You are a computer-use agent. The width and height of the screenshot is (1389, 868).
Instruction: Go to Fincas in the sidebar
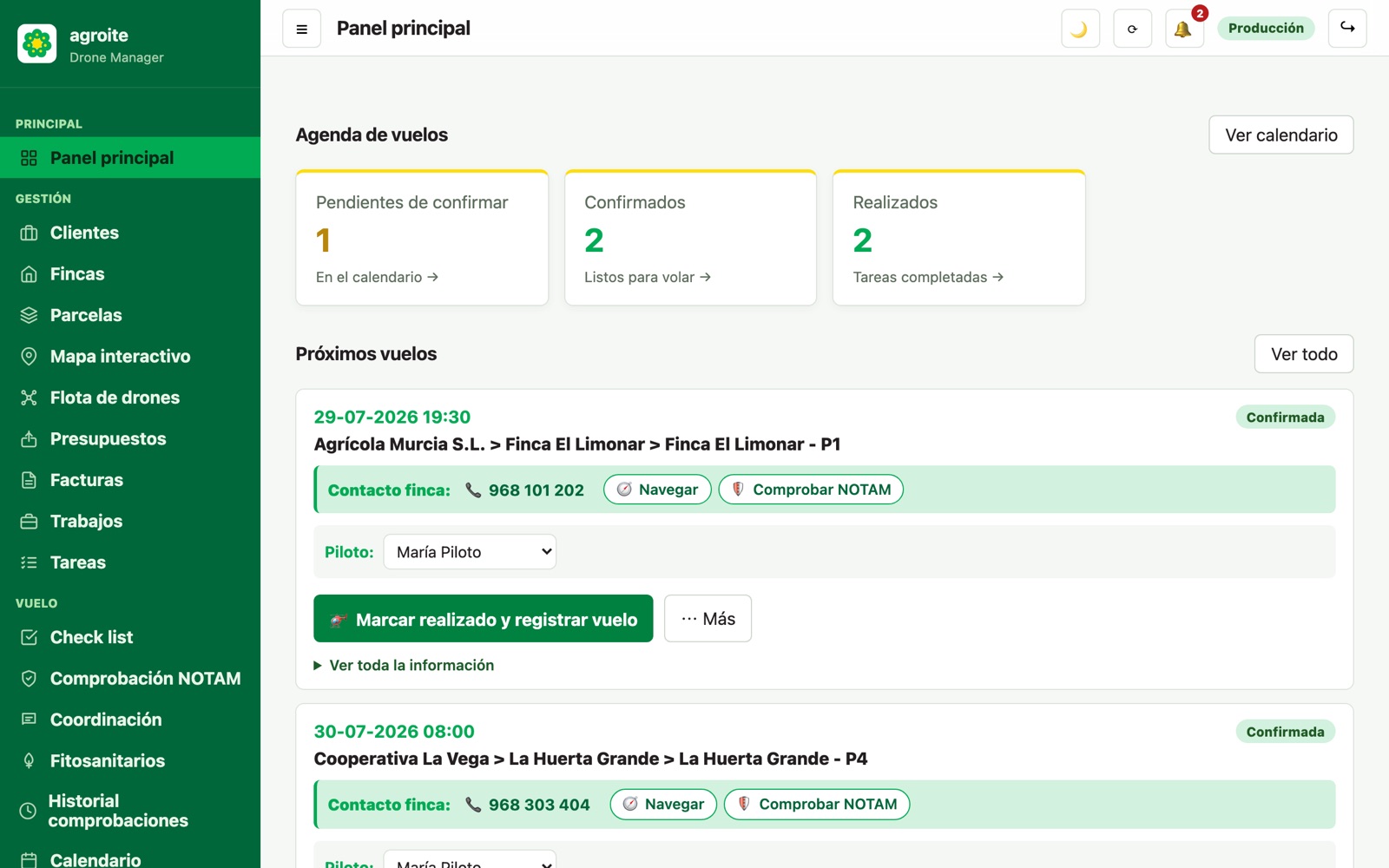pos(130,274)
